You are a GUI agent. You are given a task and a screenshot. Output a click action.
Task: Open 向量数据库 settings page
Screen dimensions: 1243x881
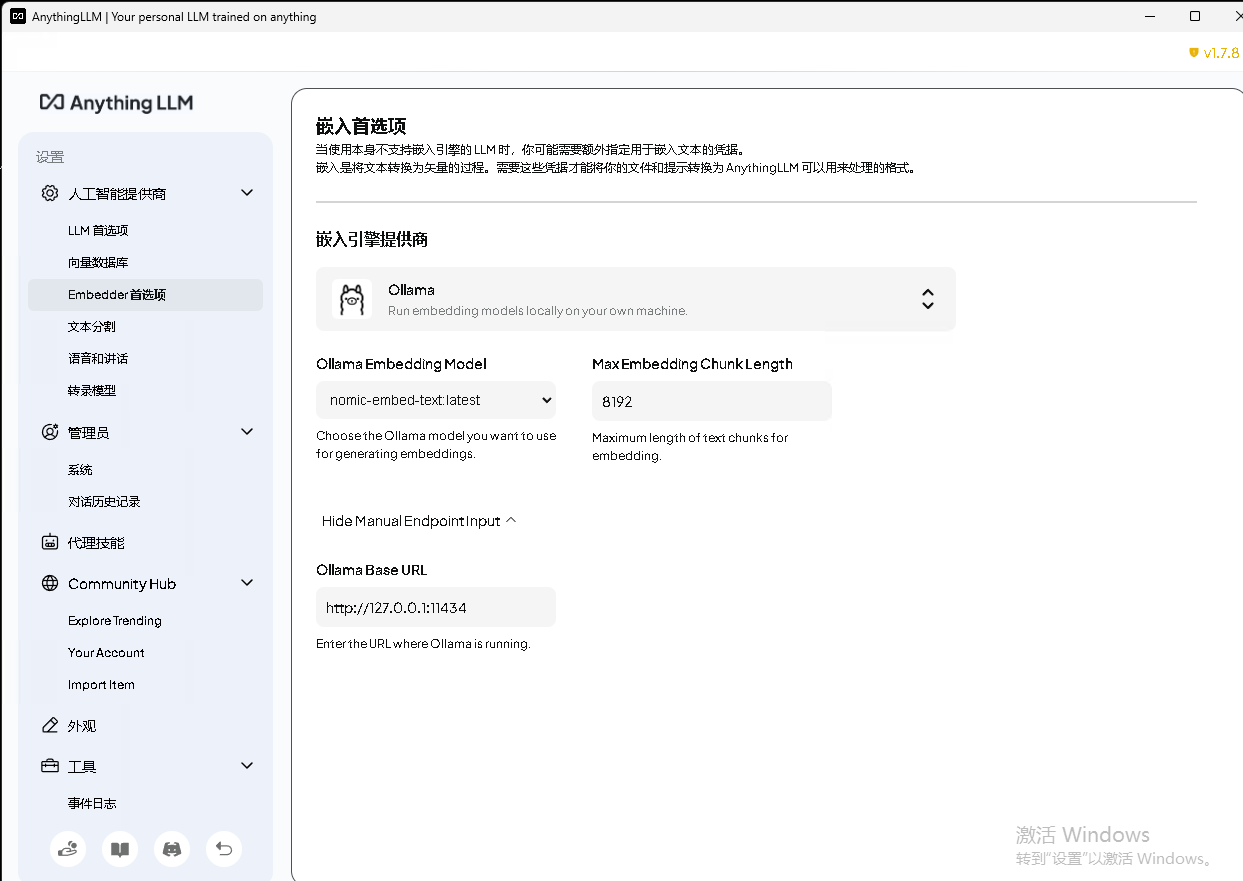click(x=98, y=262)
